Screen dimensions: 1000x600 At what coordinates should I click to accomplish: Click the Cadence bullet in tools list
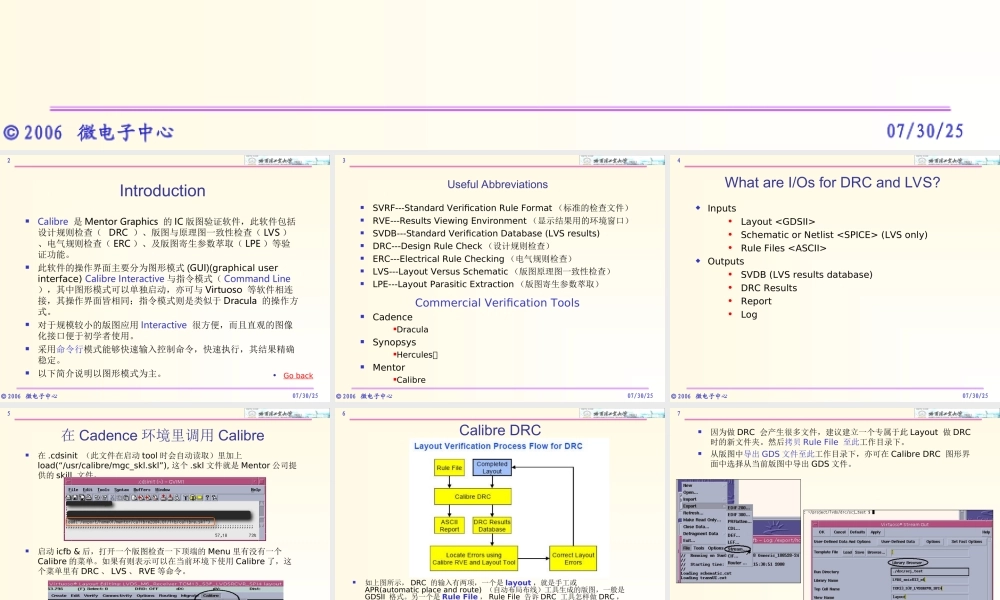point(392,317)
